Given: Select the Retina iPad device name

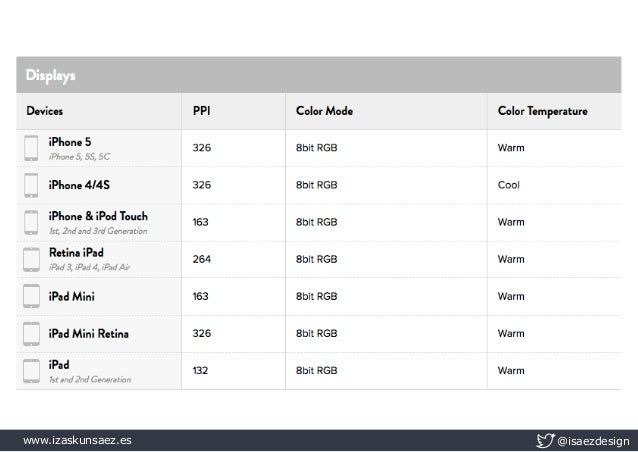Looking at the screenshot, I should pyautogui.click(x=76, y=253).
